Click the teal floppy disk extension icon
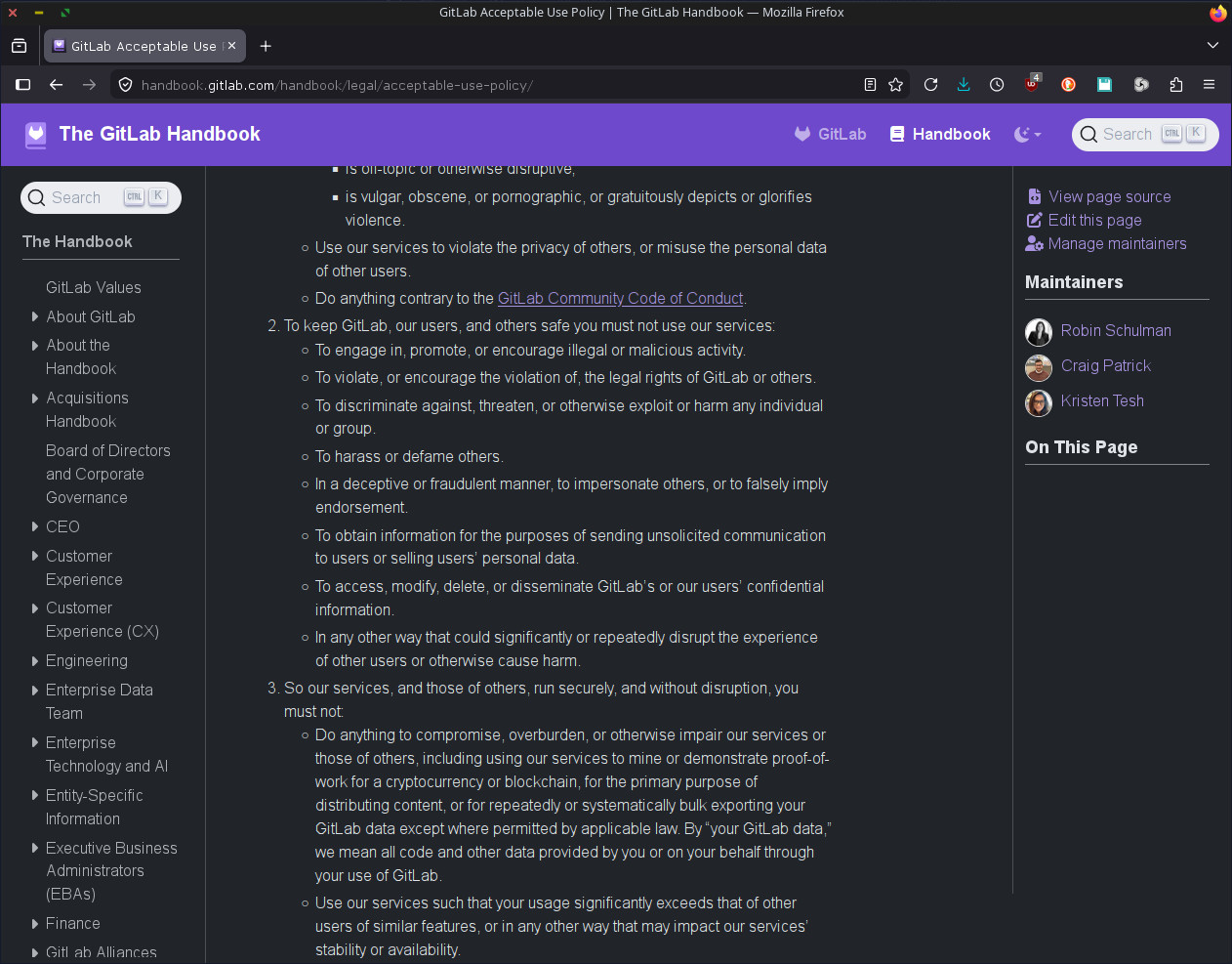The width and height of the screenshot is (1232, 964). click(x=1104, y=85)
